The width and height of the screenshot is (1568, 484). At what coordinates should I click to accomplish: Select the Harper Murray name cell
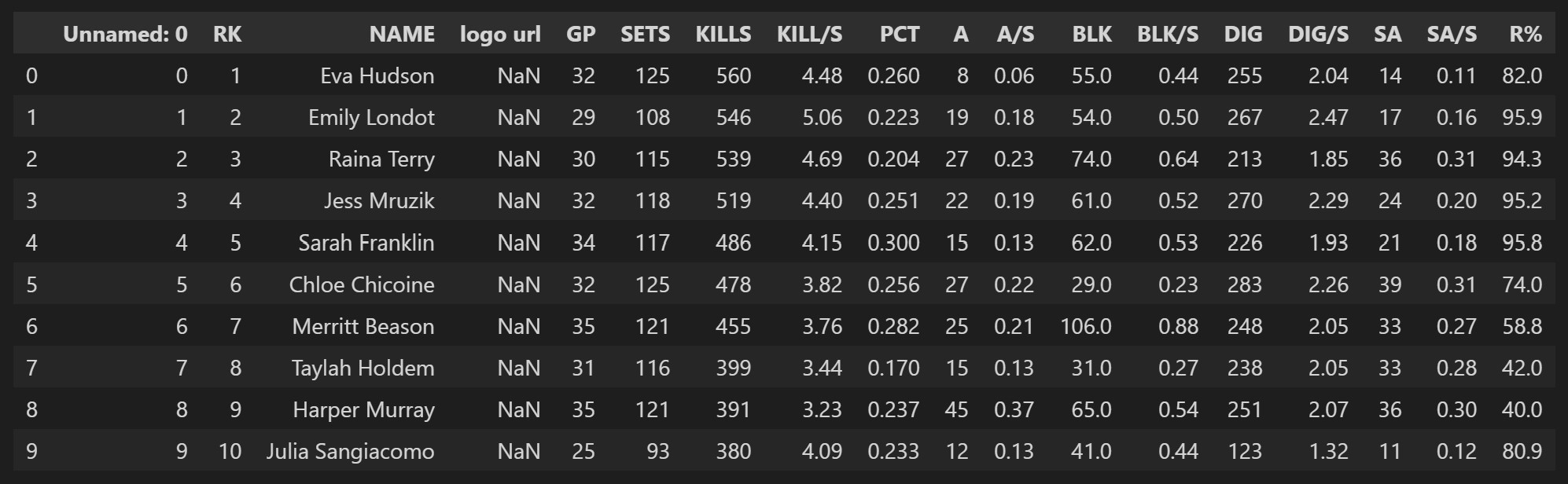(364, 409)
